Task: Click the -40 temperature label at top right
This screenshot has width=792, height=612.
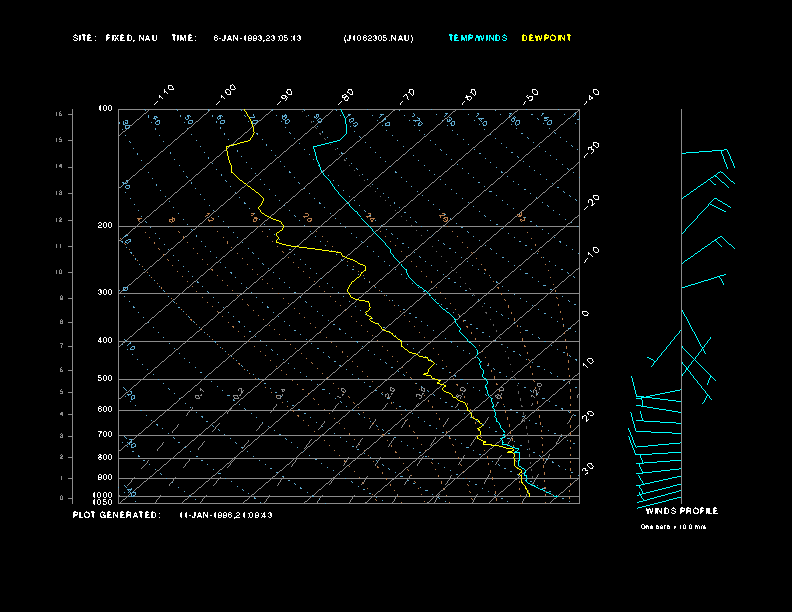Action: click(590, 96)
